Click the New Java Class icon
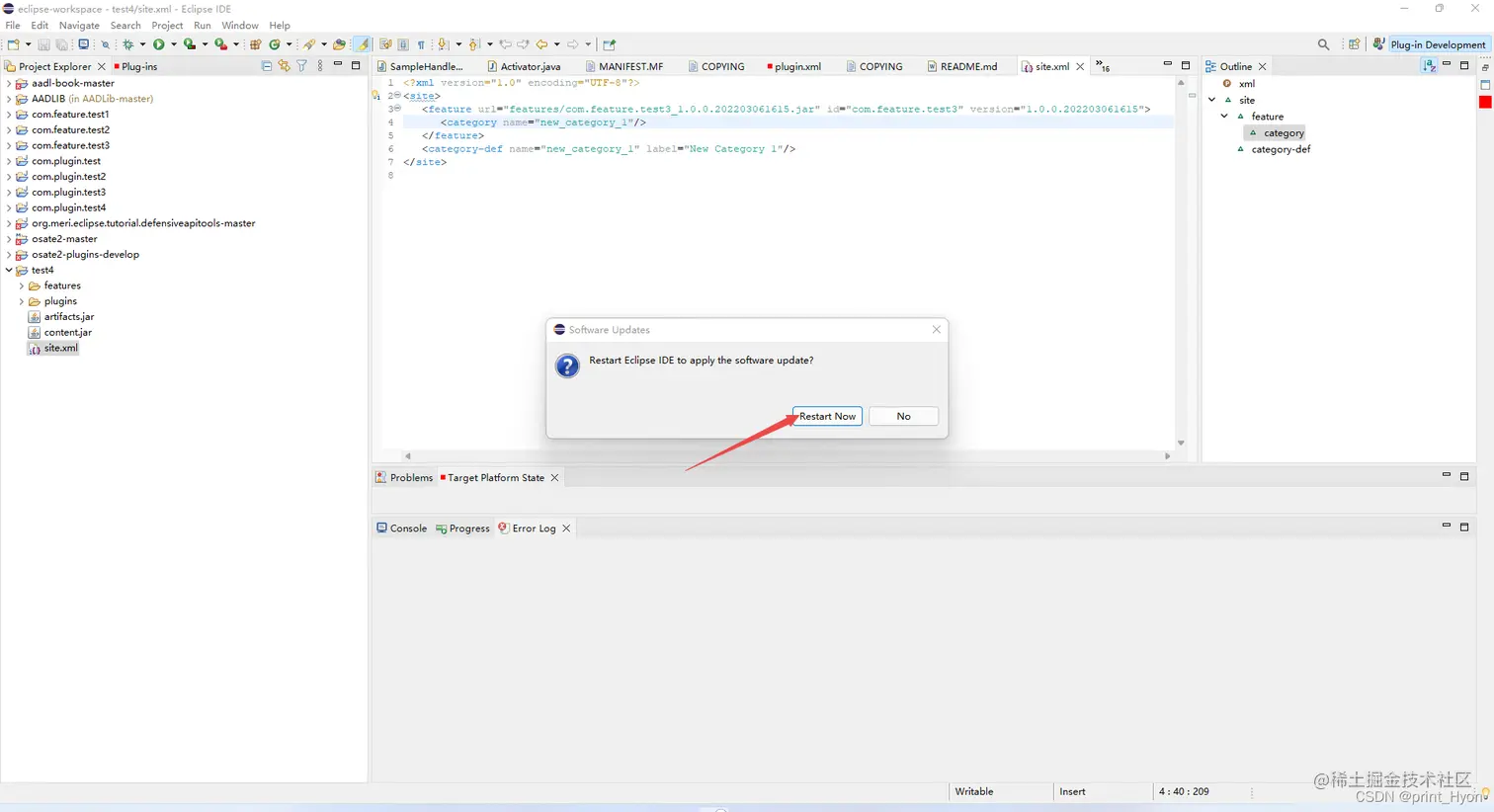 pyautogui.click(x=275, y=44)
